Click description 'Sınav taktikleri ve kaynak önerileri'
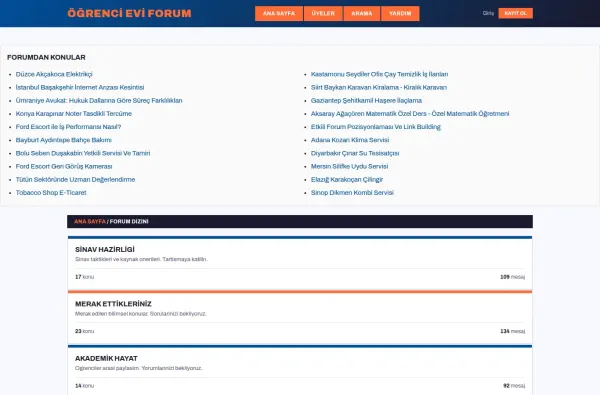600x395 pixels. pos(141,259)
